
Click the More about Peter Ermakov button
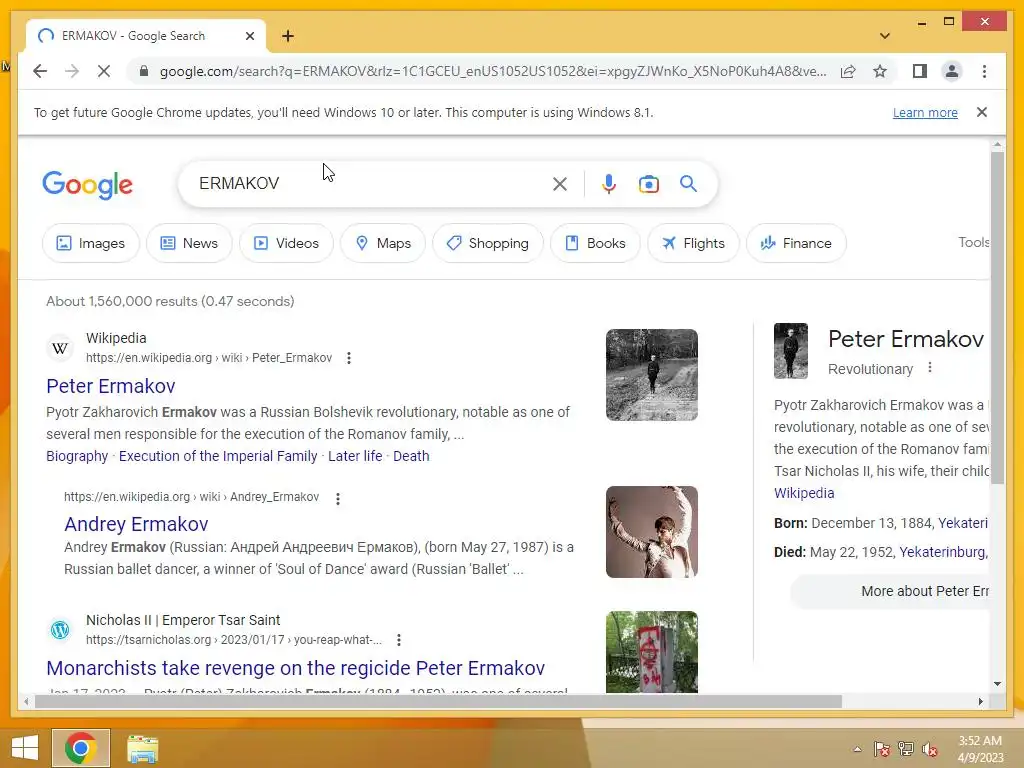[889, 591]
